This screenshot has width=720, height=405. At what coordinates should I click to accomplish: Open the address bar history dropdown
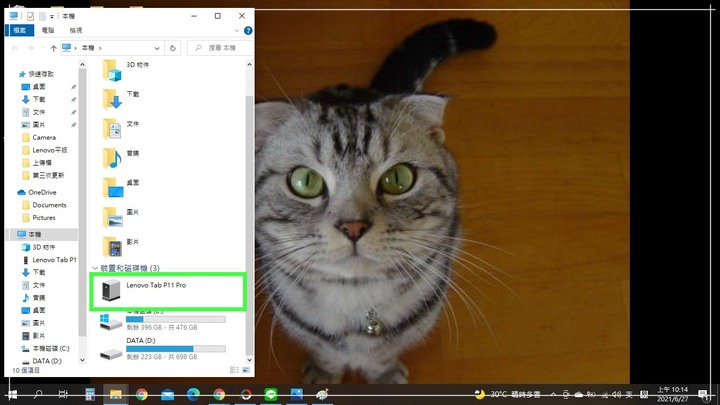click(157, 48)
